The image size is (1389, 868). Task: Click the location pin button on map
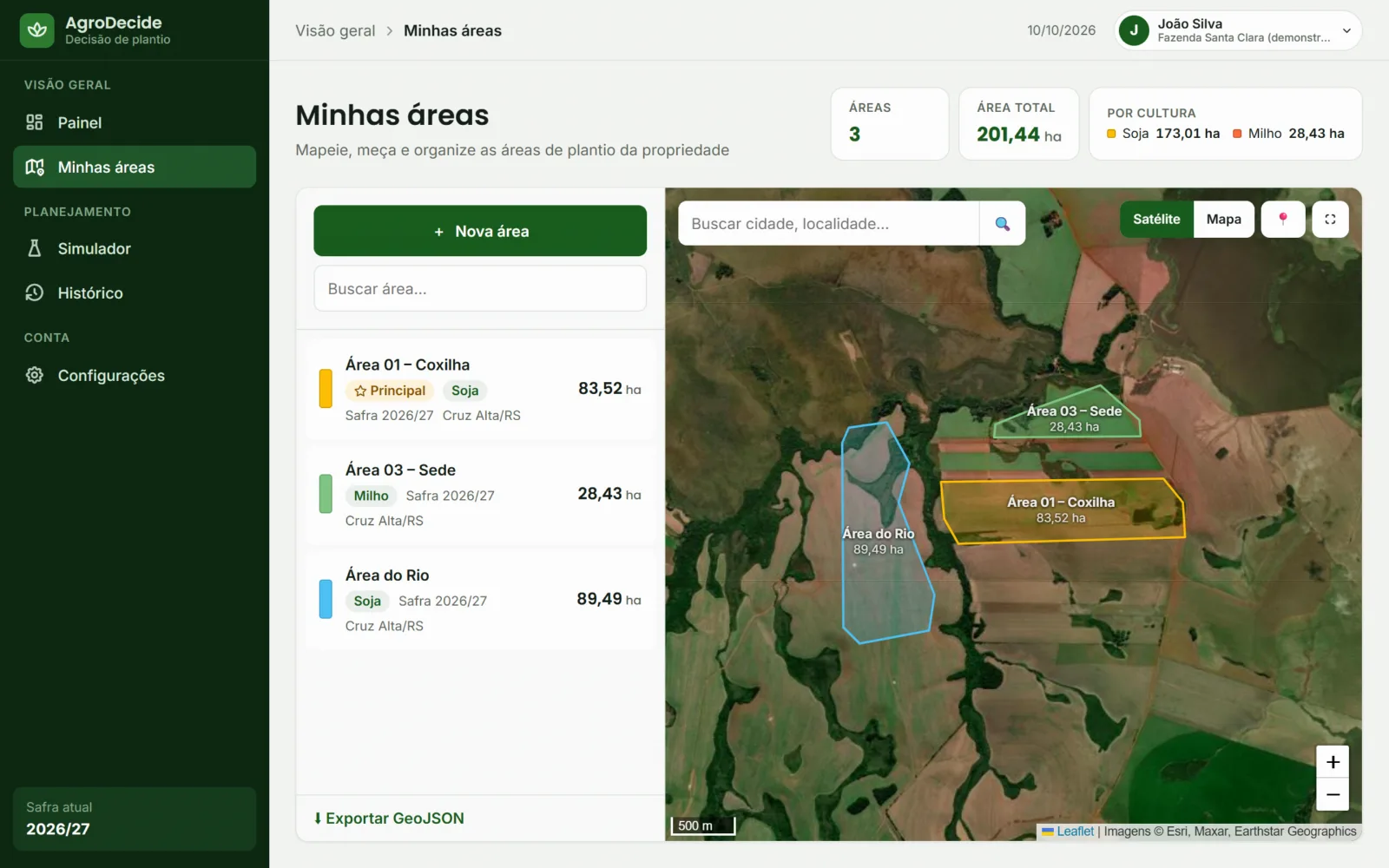[1283, 220]
